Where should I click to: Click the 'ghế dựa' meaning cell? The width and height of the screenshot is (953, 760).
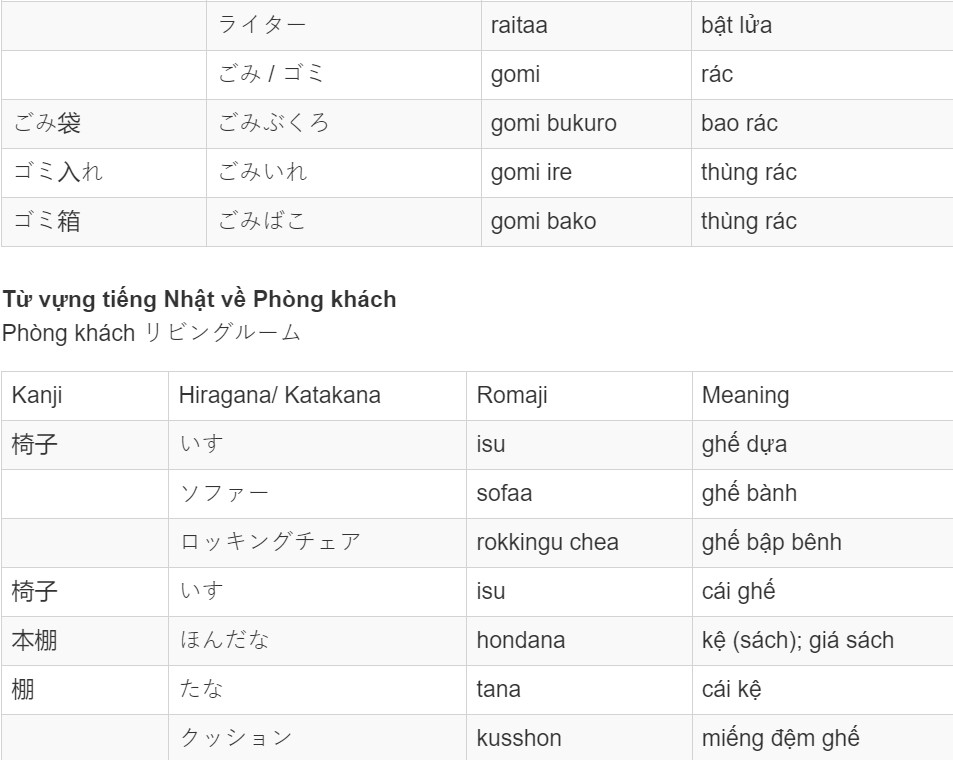tap(823, 444)
